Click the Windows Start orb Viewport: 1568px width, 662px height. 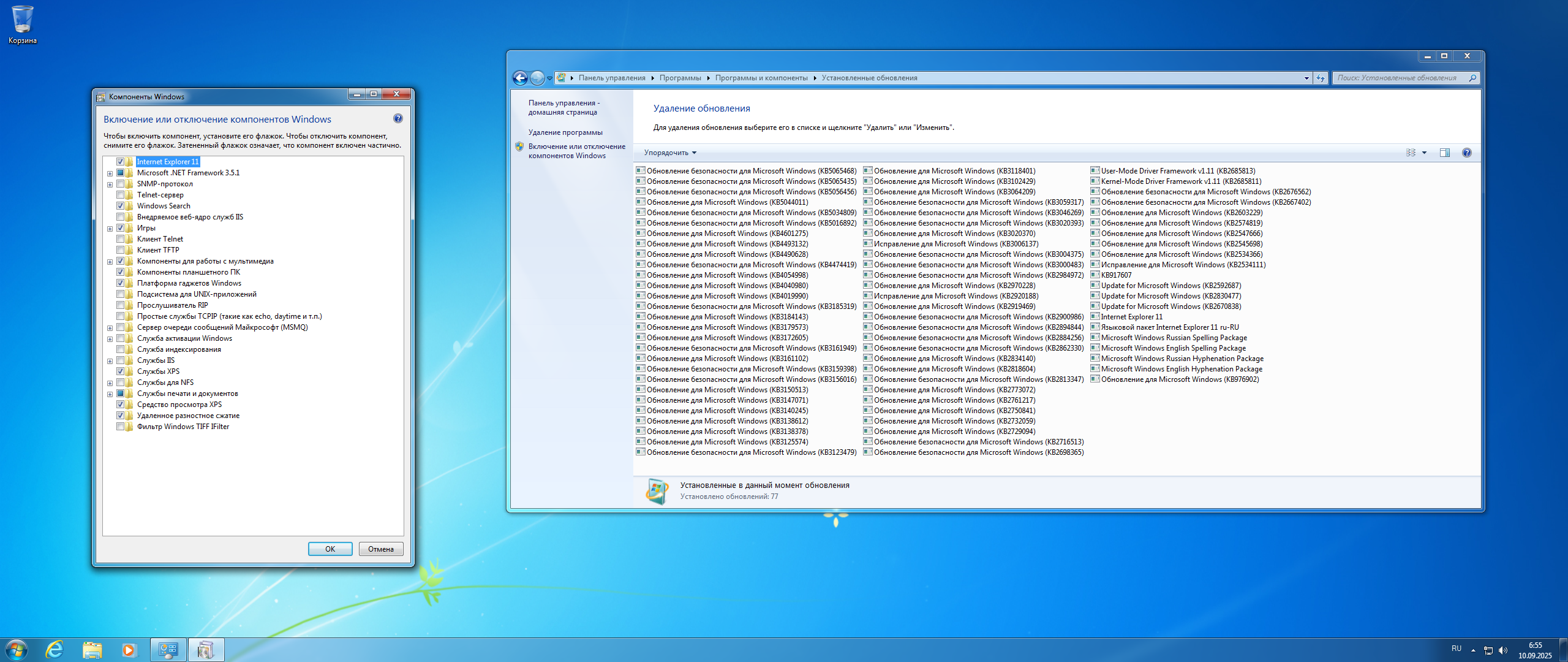coord(16,650)
